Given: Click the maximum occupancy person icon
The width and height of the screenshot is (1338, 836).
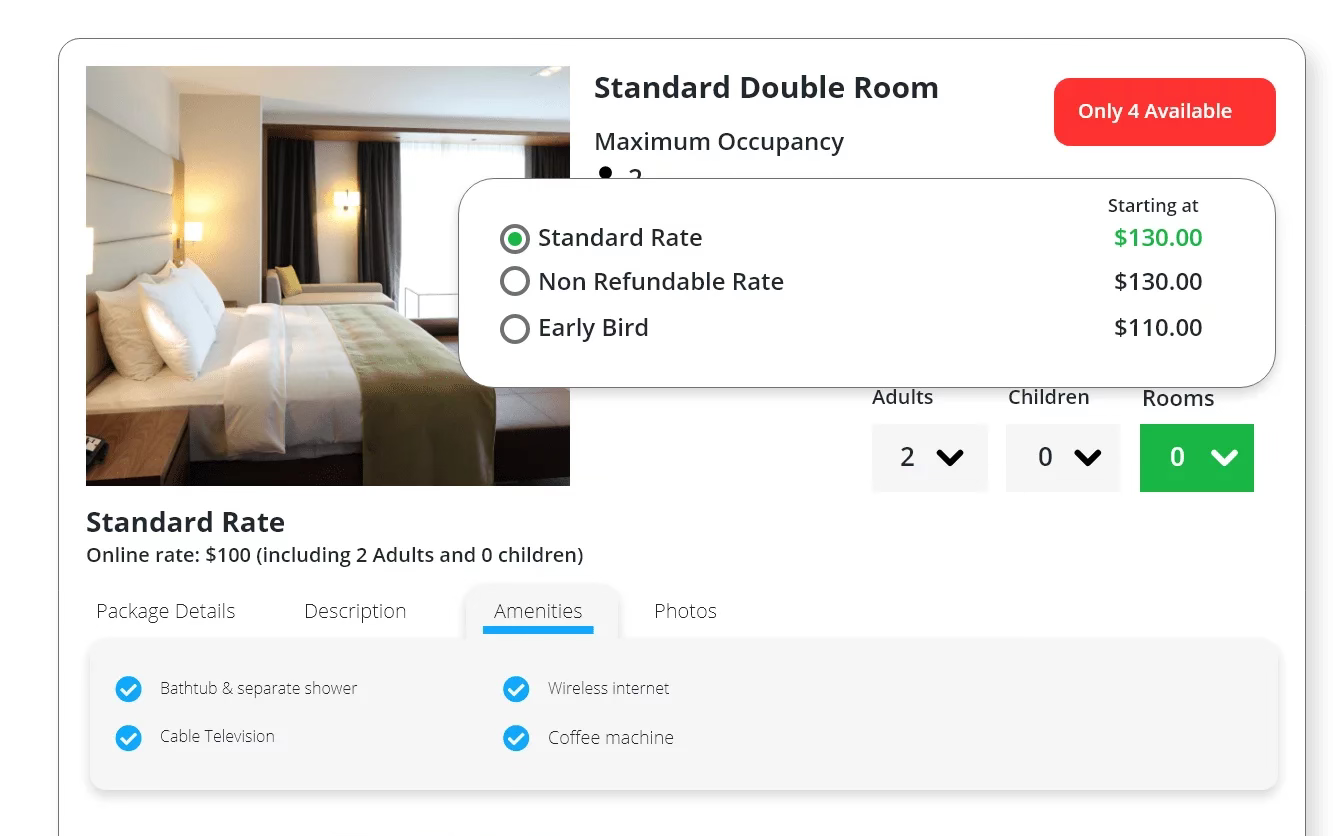Looking at the screenshot, I should (x=604, y=173).
